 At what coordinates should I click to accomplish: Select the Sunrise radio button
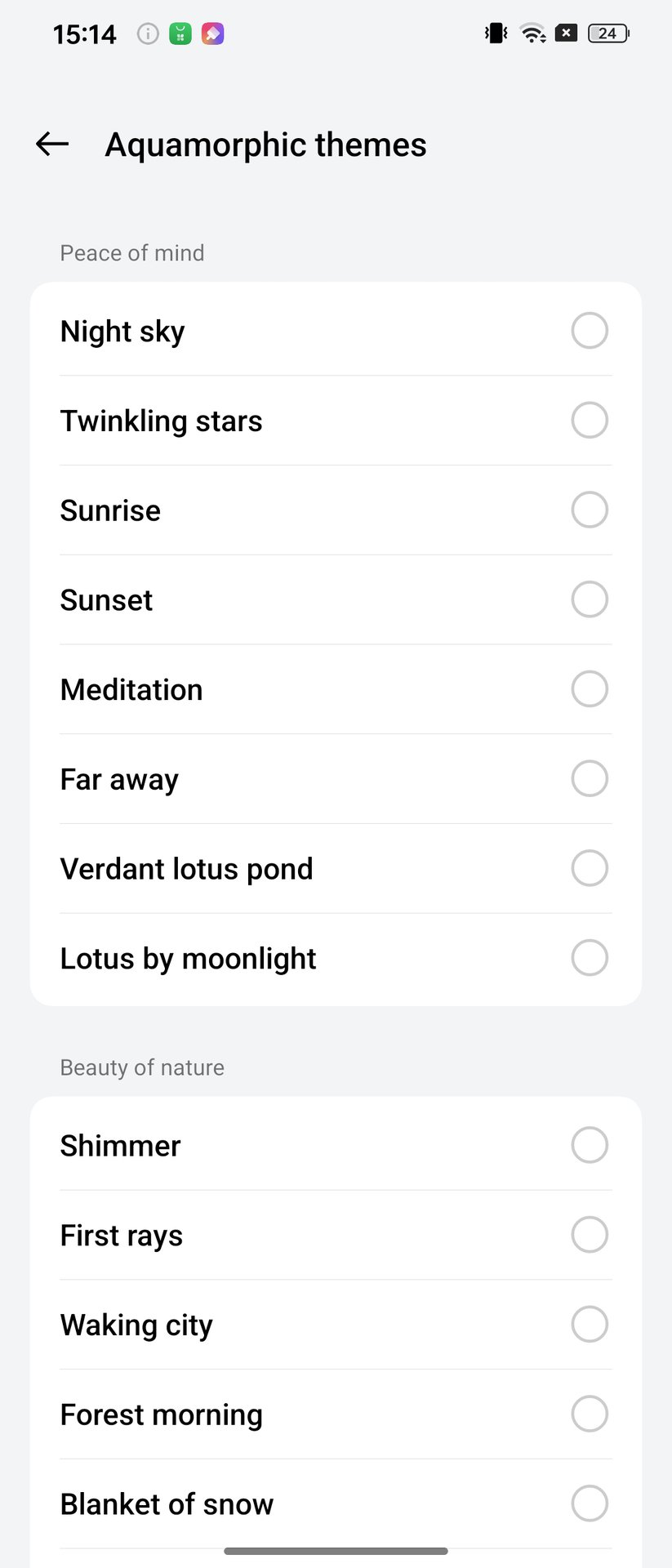(590, 510)
